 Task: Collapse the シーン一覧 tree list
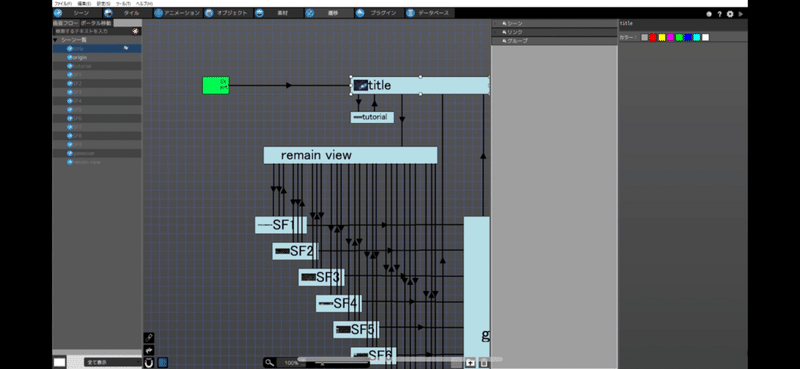click(x=55, y=40)
